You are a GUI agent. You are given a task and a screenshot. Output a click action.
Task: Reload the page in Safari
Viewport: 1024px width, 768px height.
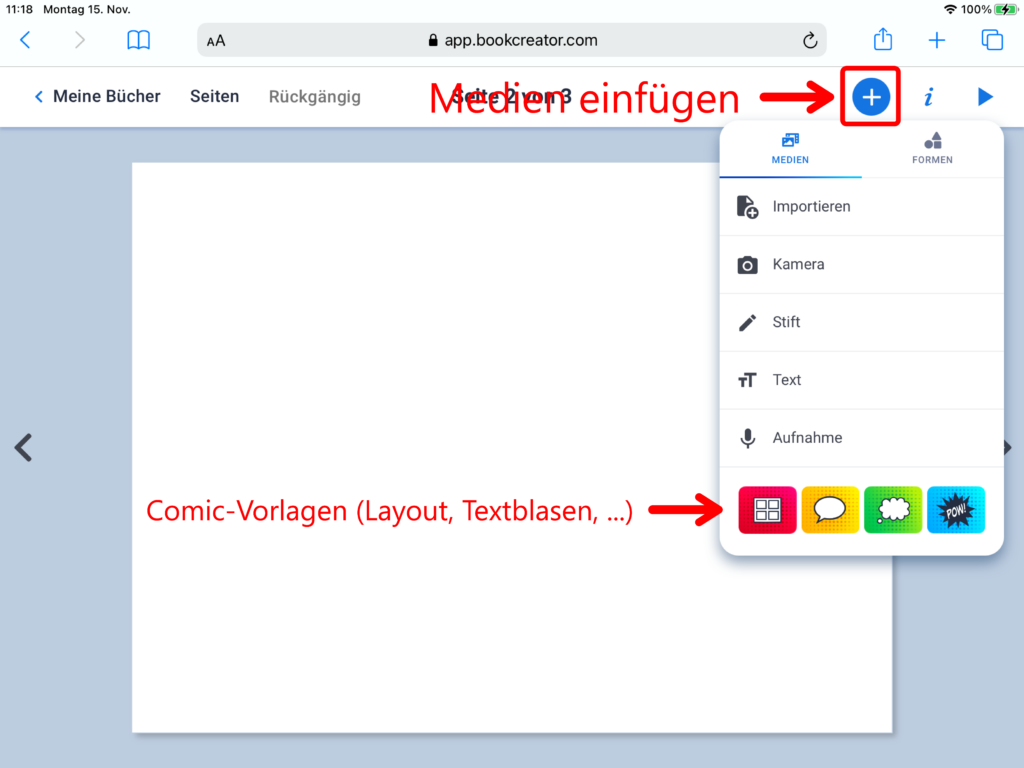tap(810, 40)
